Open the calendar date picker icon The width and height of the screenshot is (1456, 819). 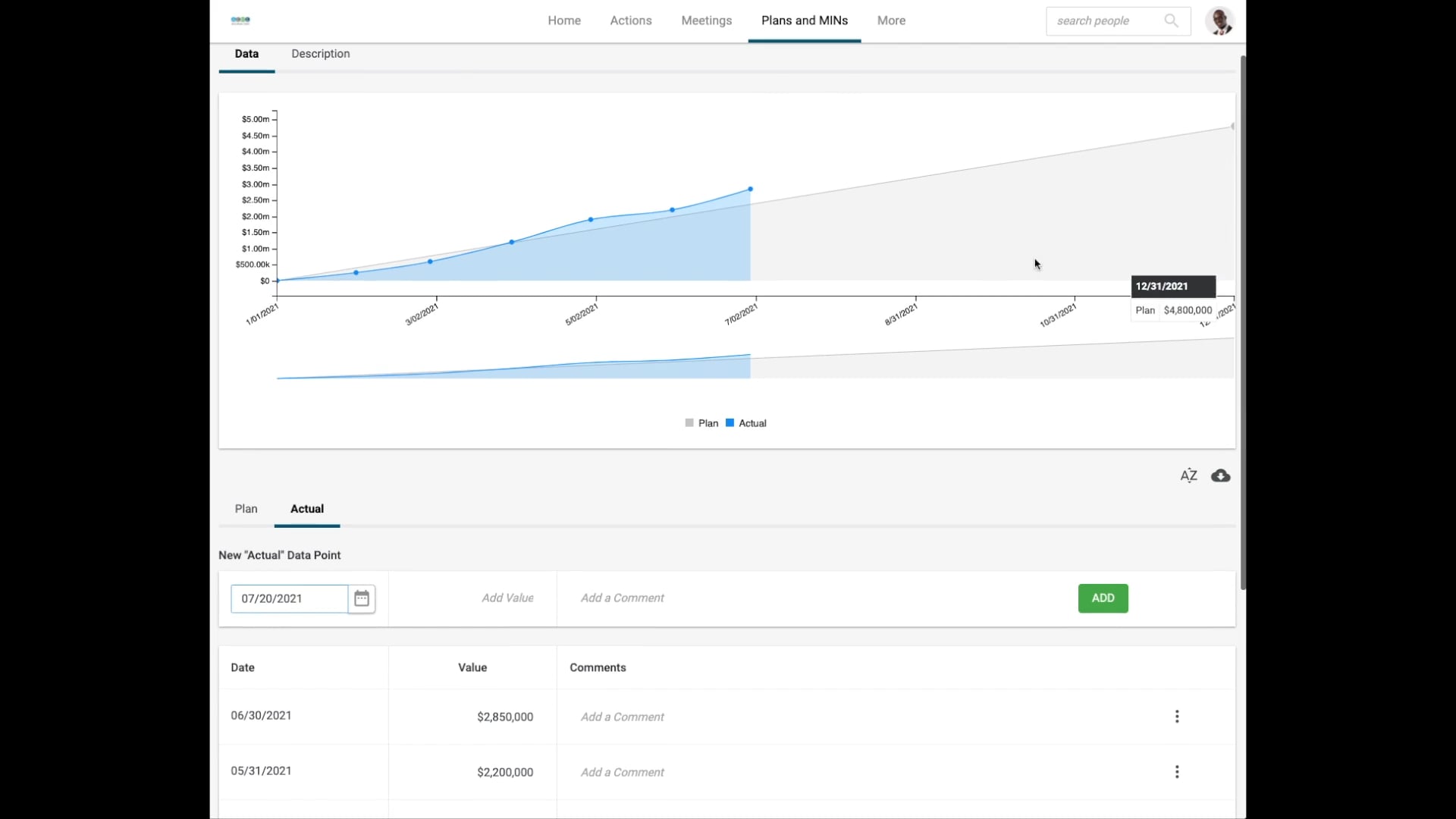click(x=362, y=598)
